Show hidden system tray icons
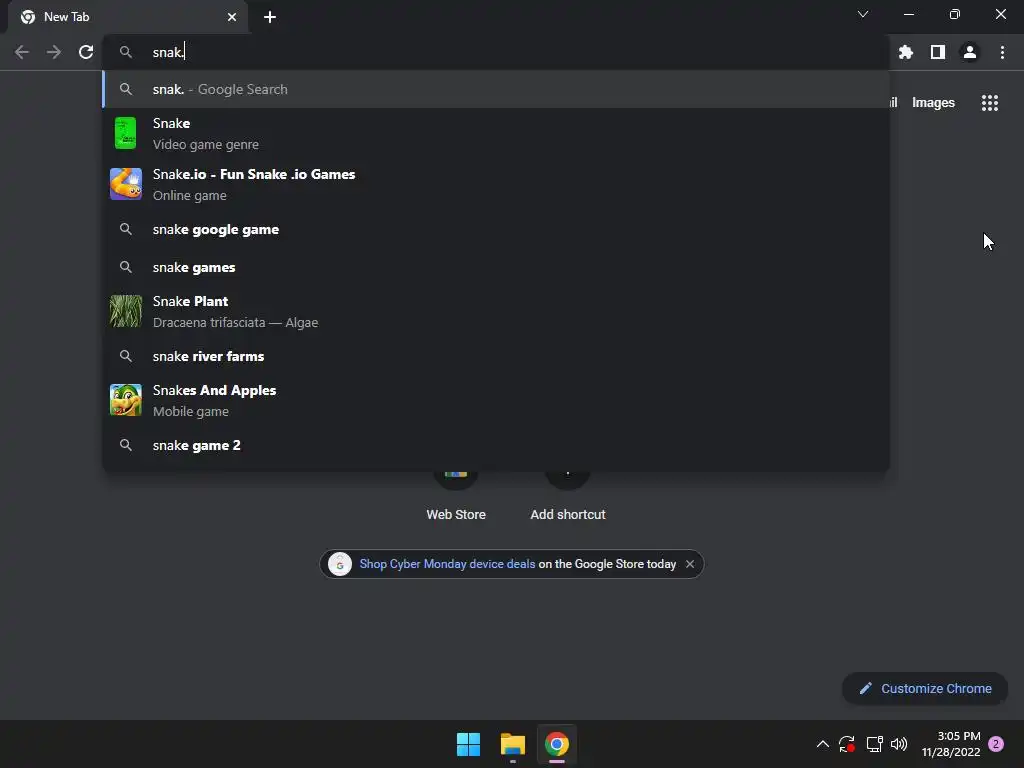Image resolution: width=1024 pixels, height=768 pixels. tap(823, 744)
